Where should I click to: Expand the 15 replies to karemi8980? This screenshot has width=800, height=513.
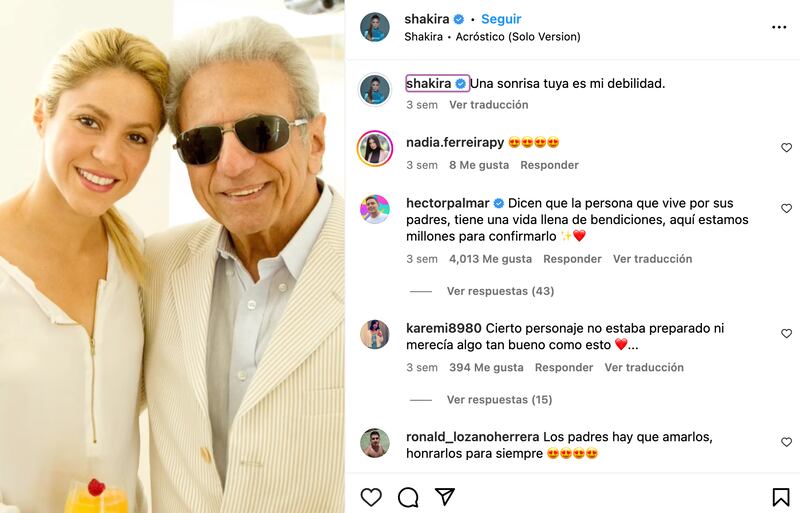[x=499, y=400]
